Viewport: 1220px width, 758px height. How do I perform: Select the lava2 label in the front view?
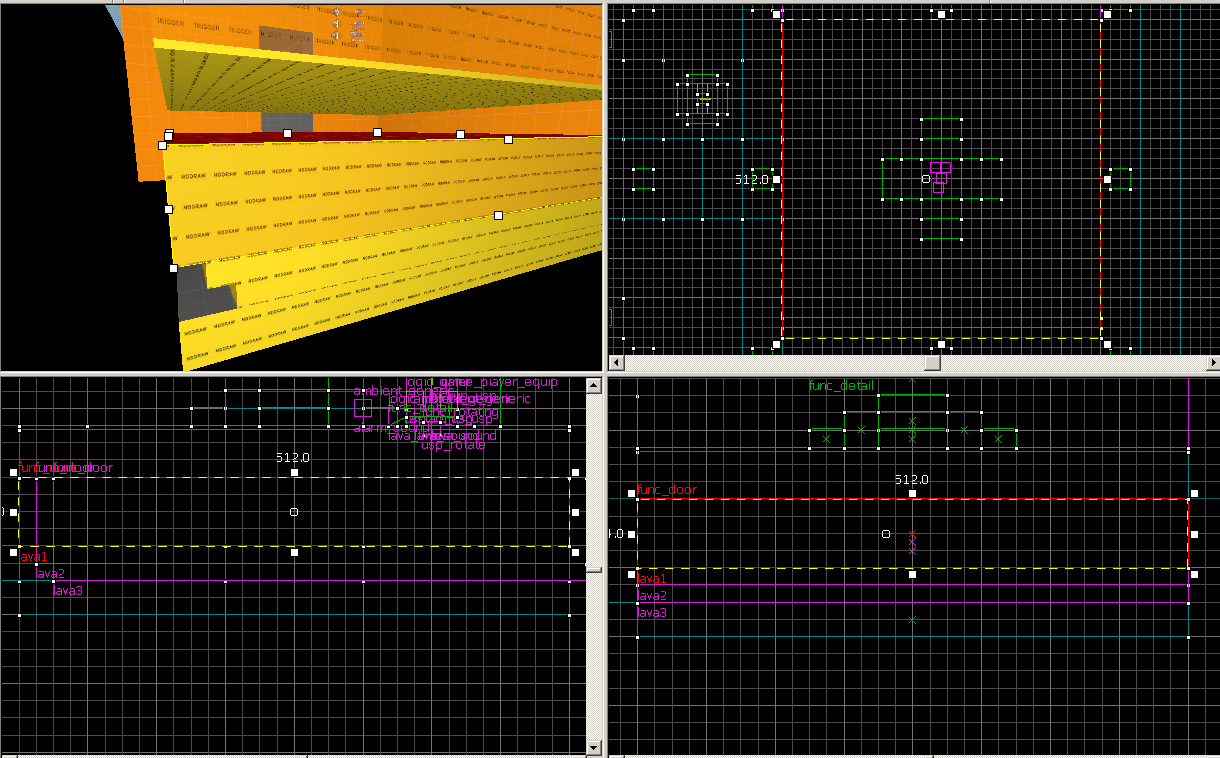pyautogui.click(x=51, y=573)
